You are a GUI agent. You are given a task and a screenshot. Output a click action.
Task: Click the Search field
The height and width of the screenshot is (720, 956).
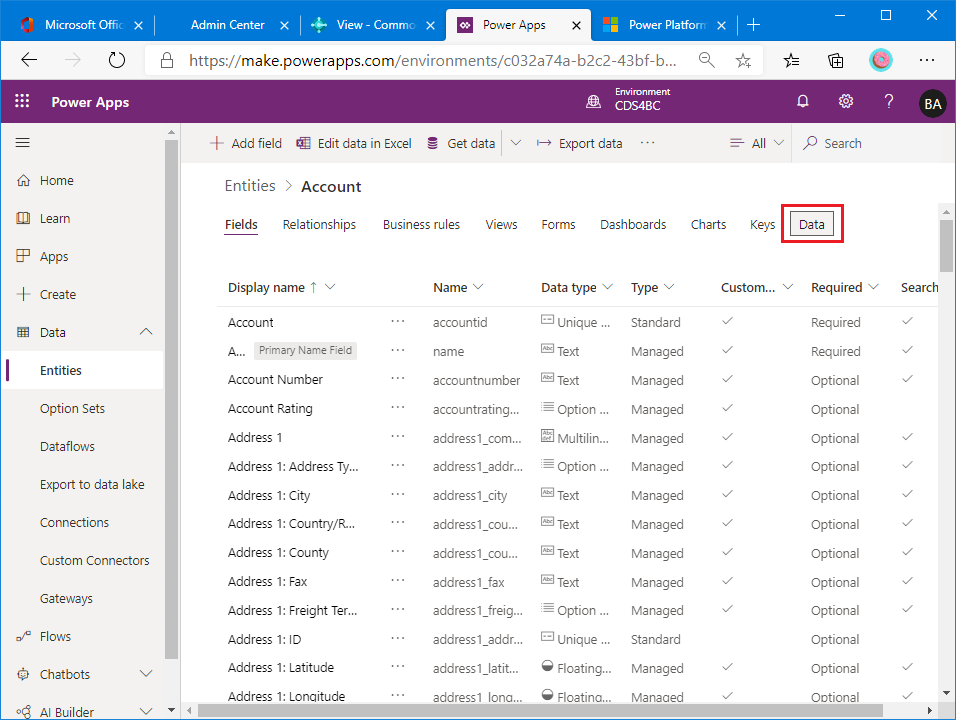click(873, 143)
